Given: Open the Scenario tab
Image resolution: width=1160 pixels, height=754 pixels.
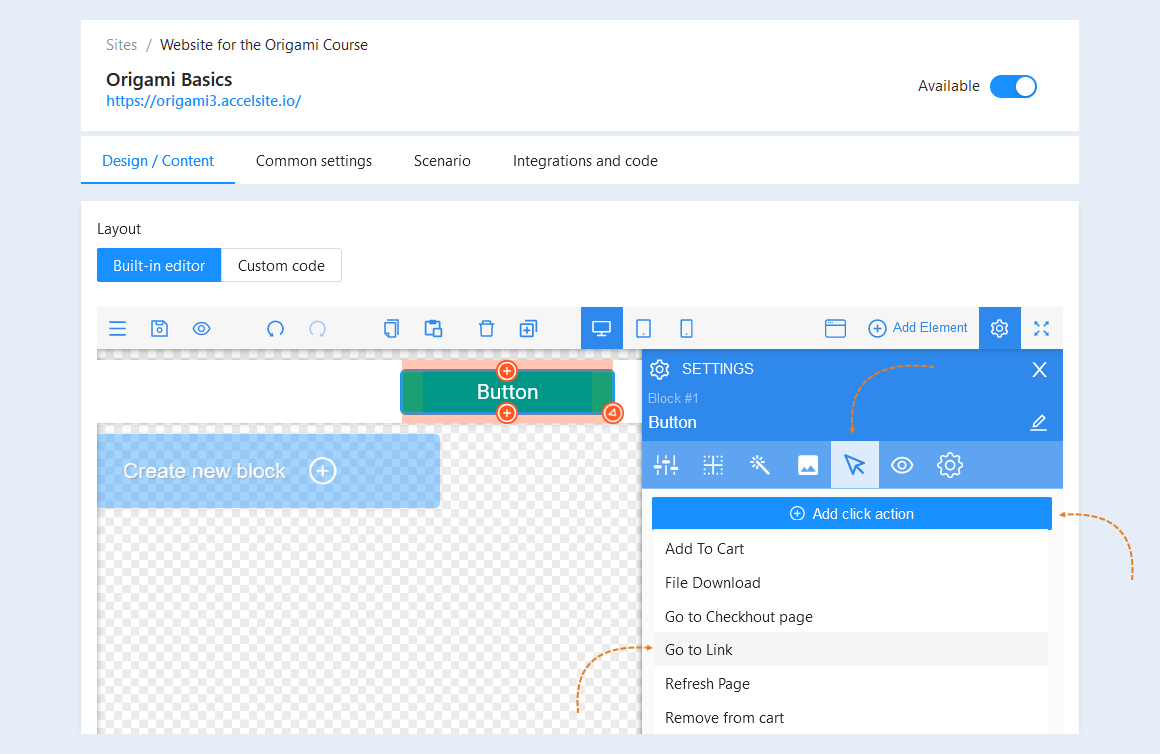Looking at the screenshot, I should click(442, 161).
